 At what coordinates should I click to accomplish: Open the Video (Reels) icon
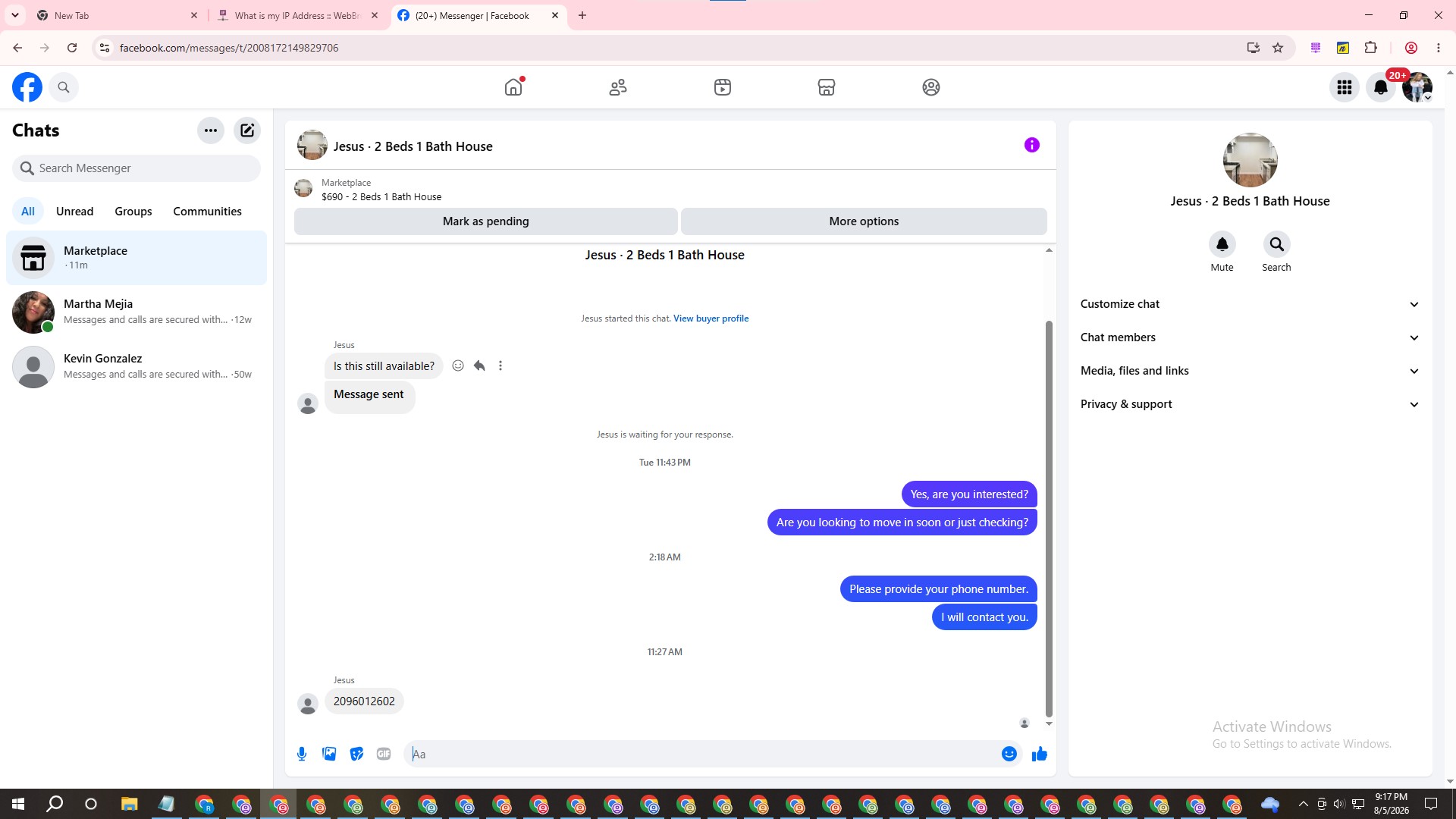click(723, 87)
